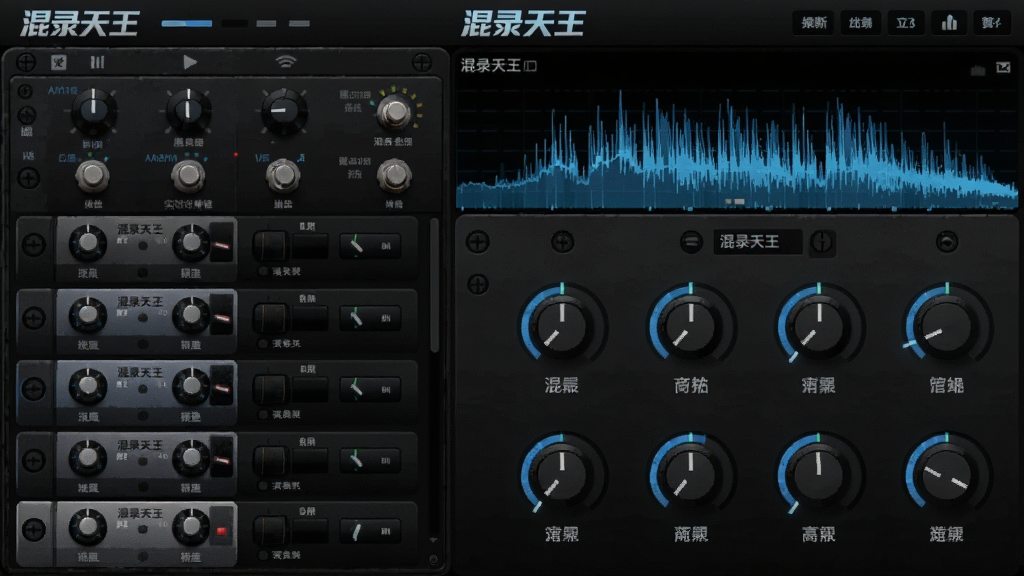The image size is (1024, 576).
Task: Click the plus-circle icon on the third channel strip
Action: click(34, 389)
